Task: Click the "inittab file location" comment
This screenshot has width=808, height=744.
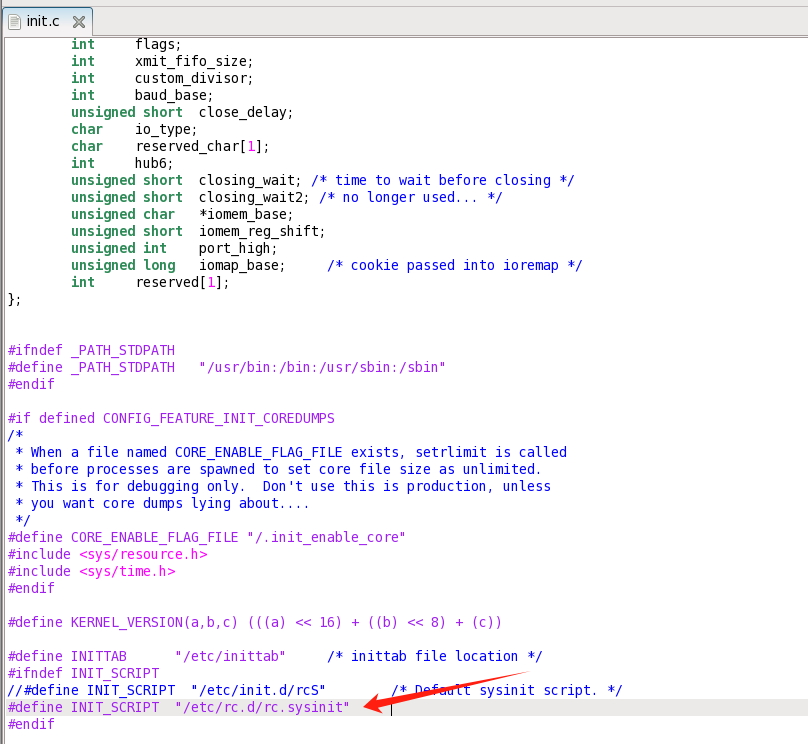Action: click(x=434, y=656)
